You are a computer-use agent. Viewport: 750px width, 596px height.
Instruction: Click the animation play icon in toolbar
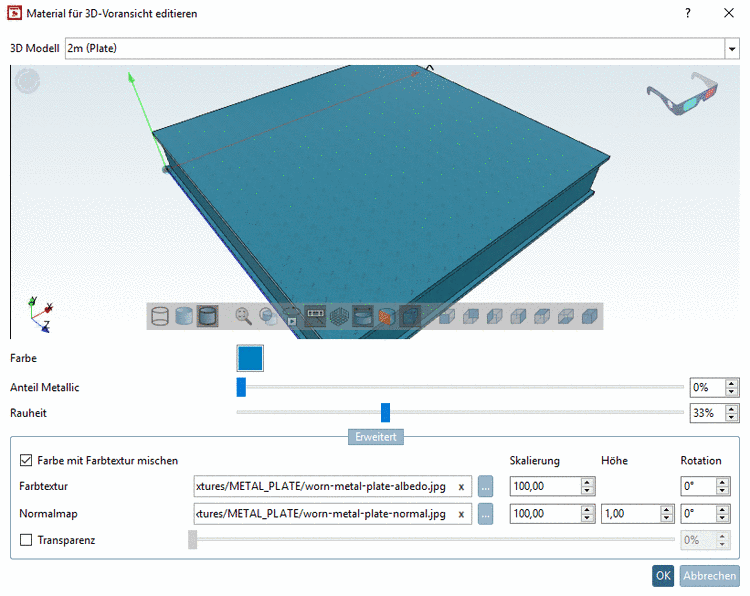pyautogui.click(x=291, y=316)
